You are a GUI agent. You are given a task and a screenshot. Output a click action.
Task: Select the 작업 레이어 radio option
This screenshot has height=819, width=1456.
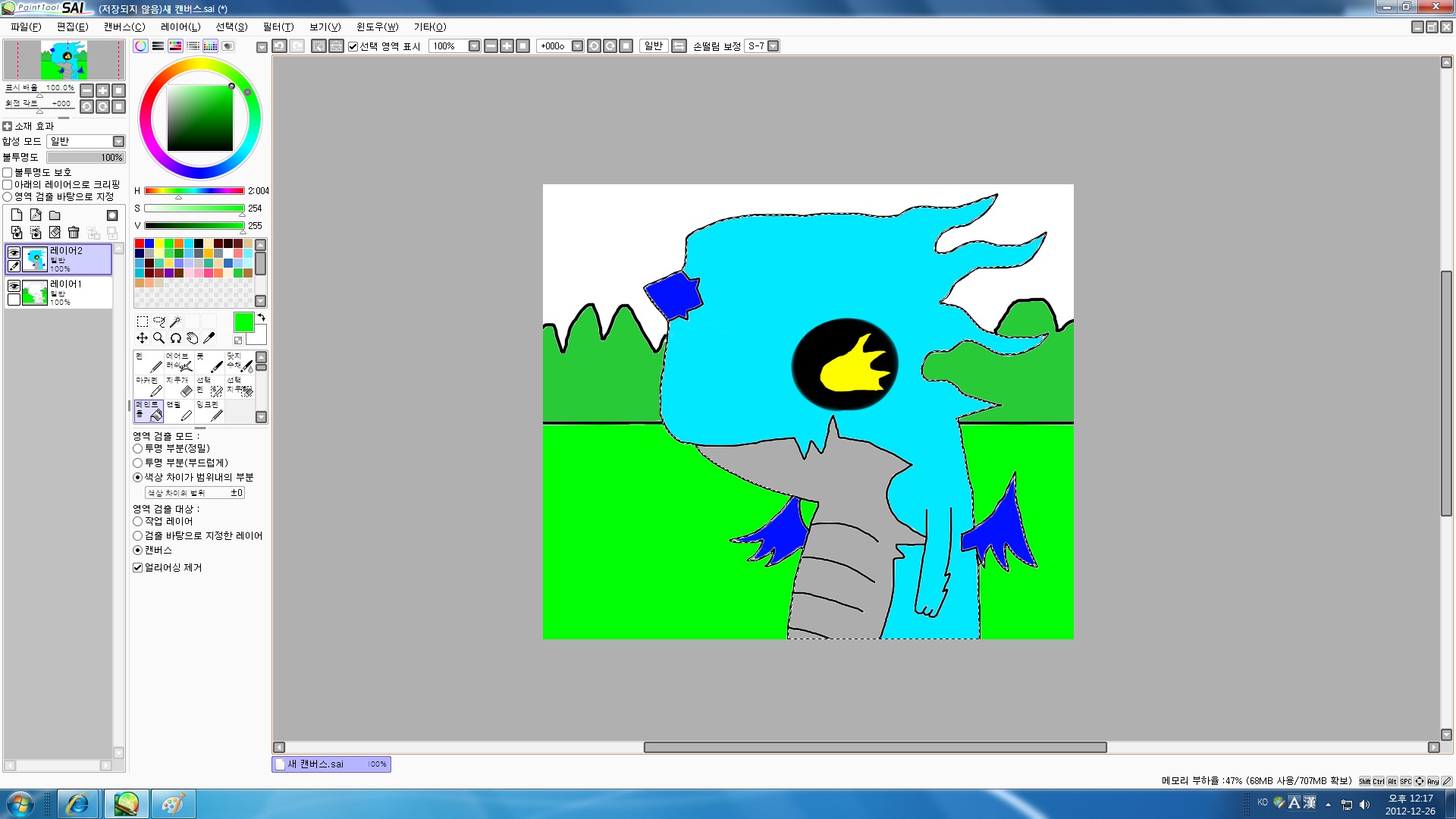click(138, 522)
